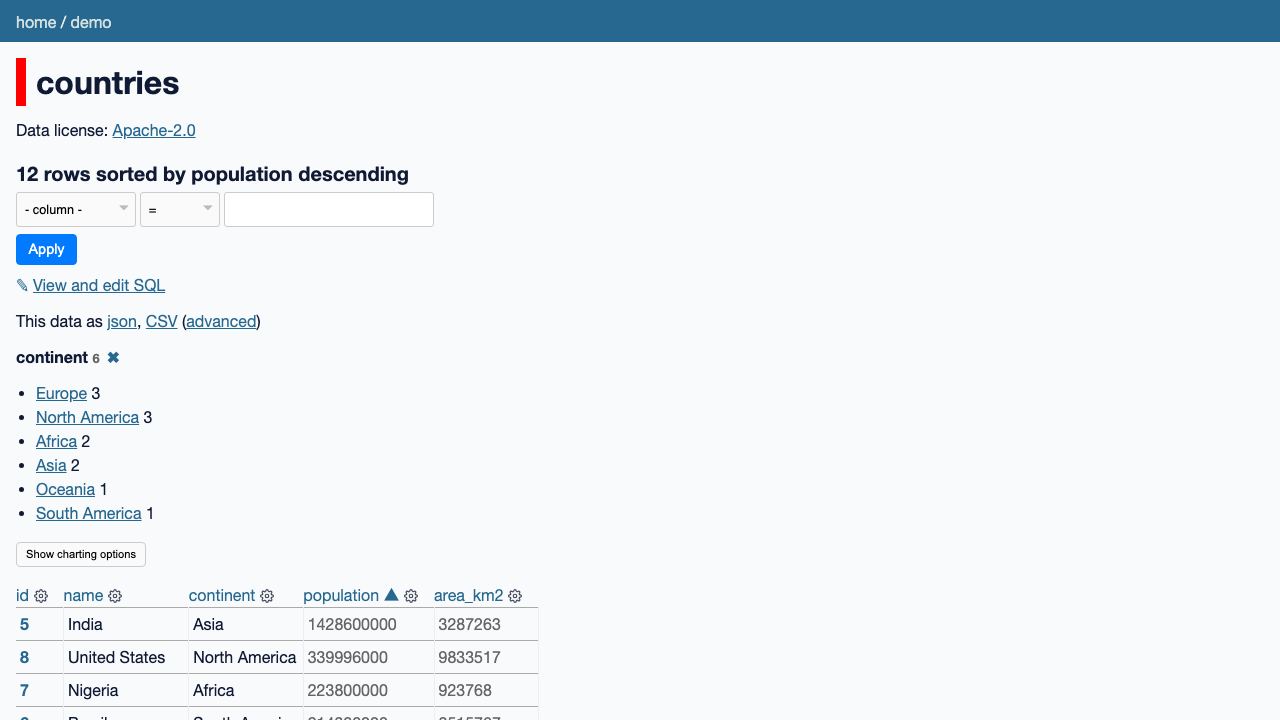Select the countries page heading
Viewport: 1280px width, 720px height.
(107, 82)
